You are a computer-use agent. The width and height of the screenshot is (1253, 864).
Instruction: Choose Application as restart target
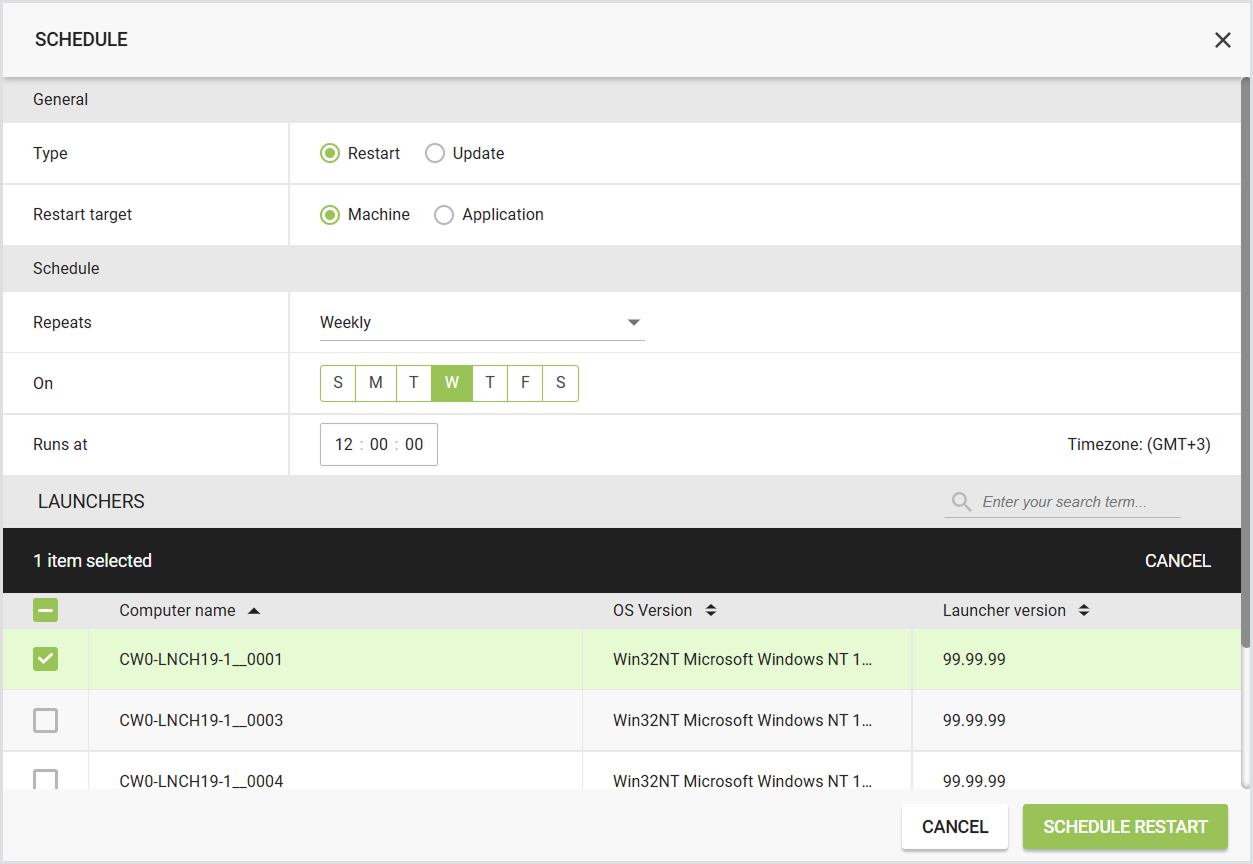(x=444, y=214)
